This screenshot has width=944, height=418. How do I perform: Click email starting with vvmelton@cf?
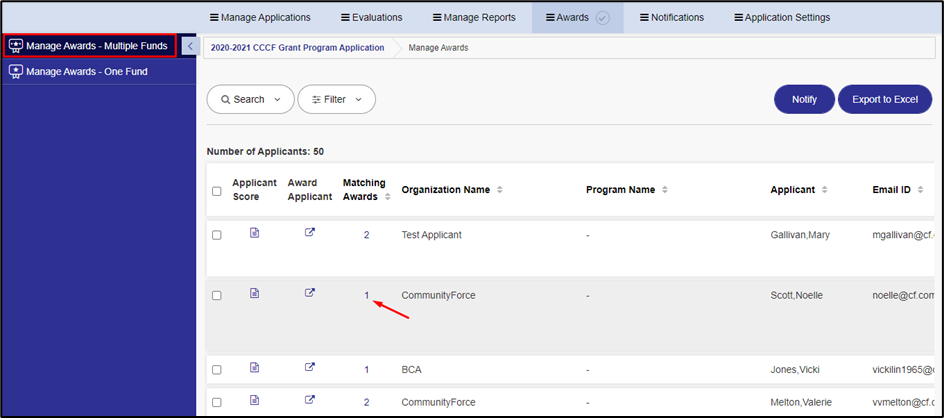pos(902,402)
